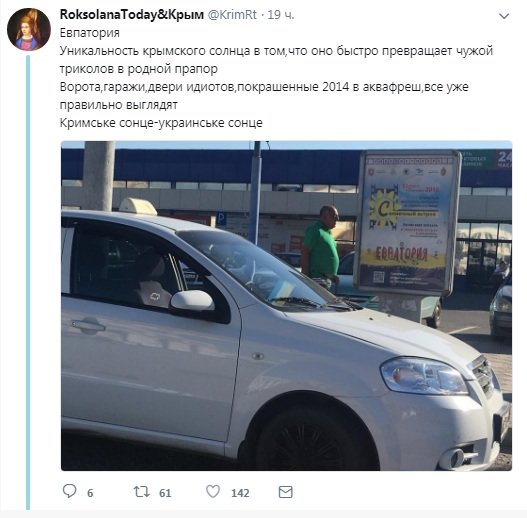This screenshot has height=518, width=527.
Task: Expand the tweet options chevron menu
Action: 504,16
